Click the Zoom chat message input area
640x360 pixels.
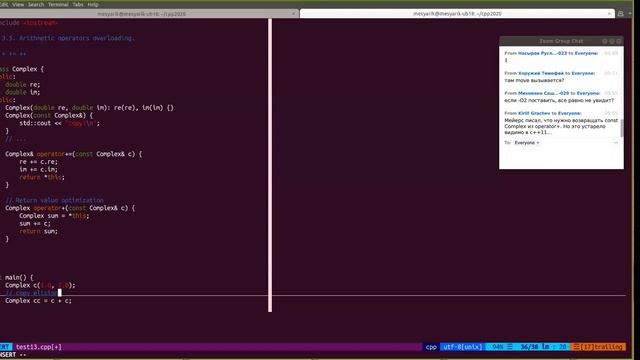[561, 158]
